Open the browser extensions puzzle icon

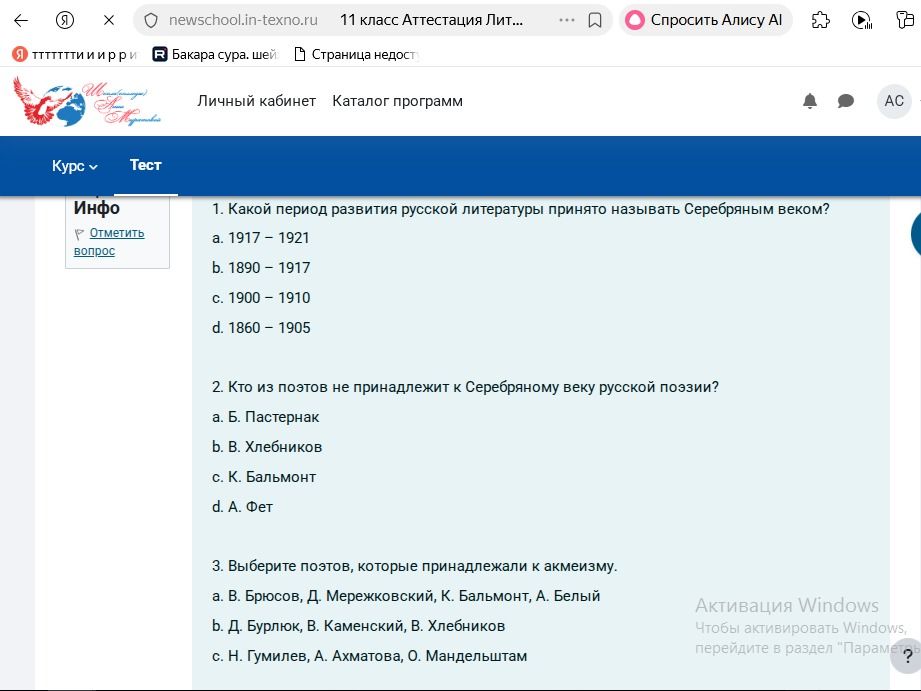(x=820, y=21)
